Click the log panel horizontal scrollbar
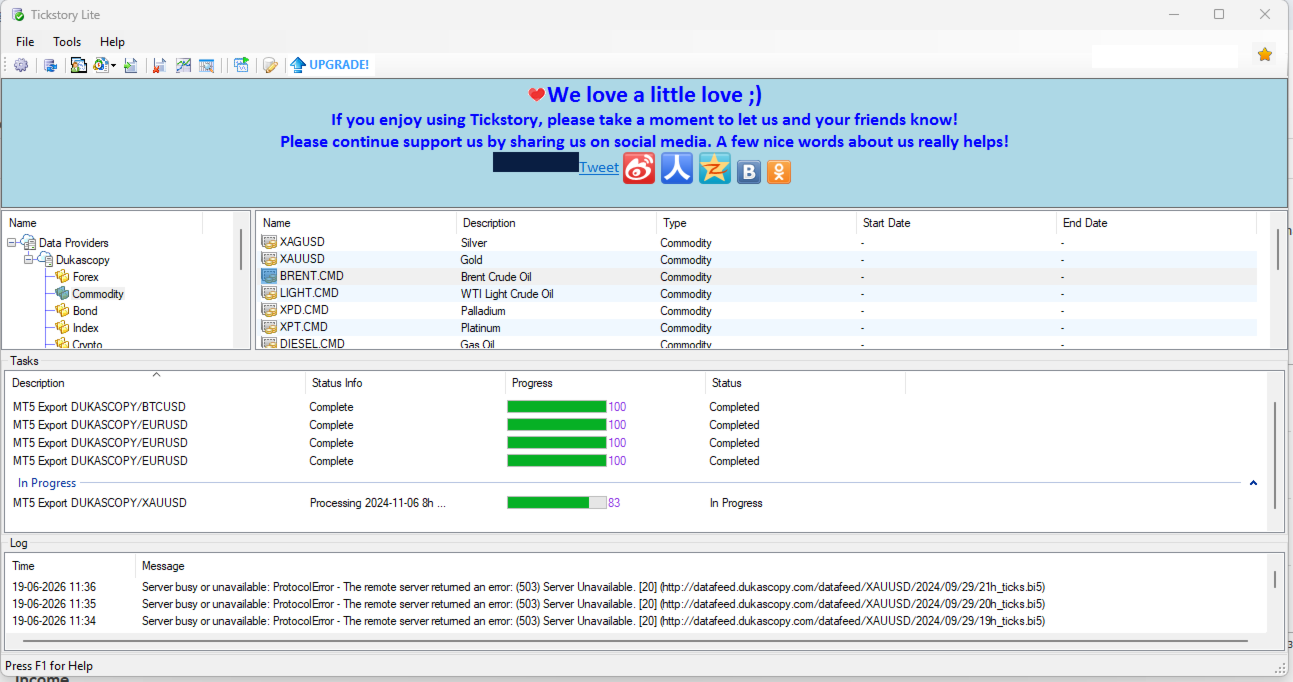Viewport: 1293px width, 682px height. click(635, 640)
